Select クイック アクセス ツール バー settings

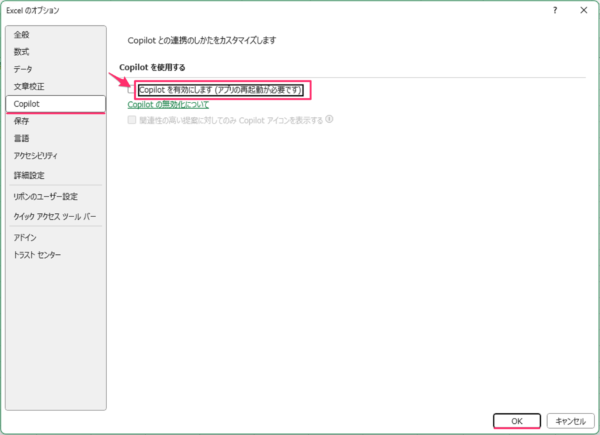pyautogui.click(x=54, y=216)
